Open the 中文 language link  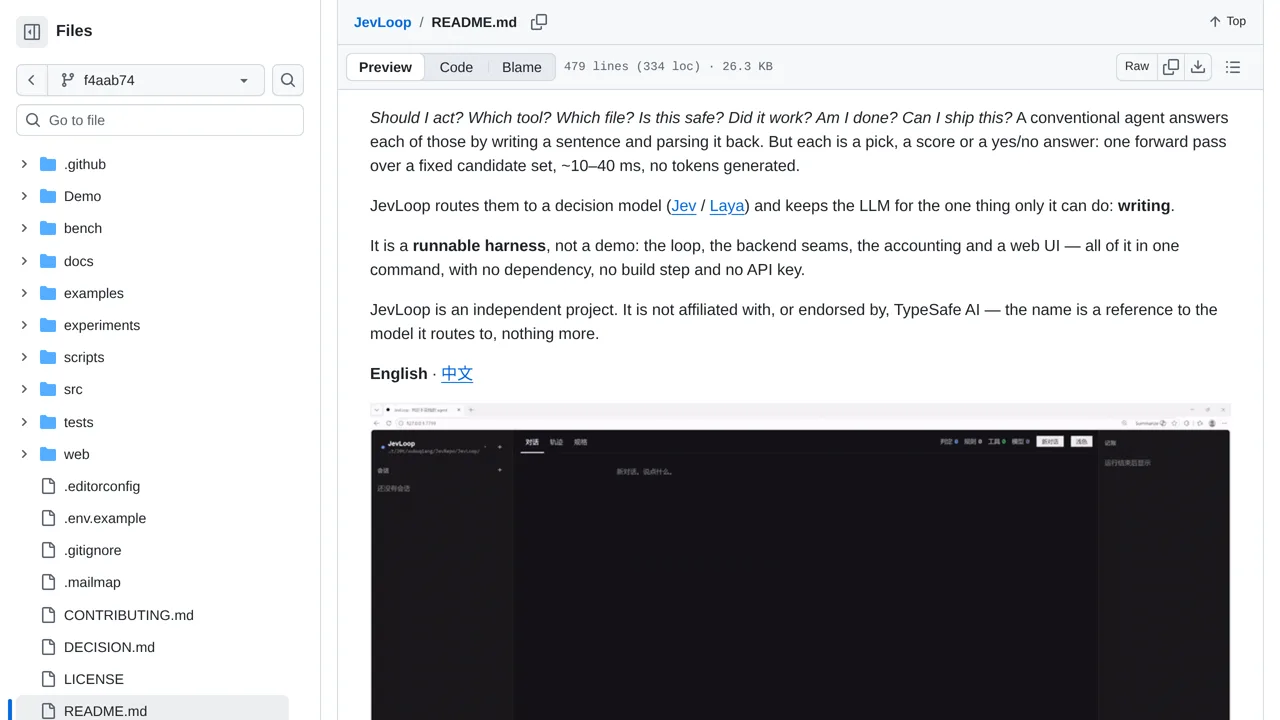click(x=457, y=373)
